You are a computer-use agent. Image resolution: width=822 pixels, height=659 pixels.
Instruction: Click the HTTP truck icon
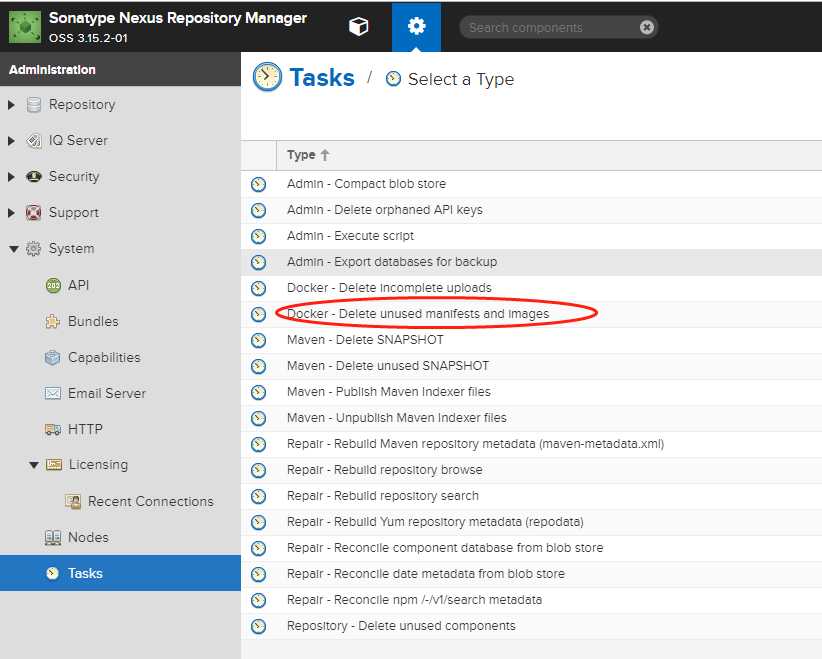pyautogui.click(x=53, y=429)
